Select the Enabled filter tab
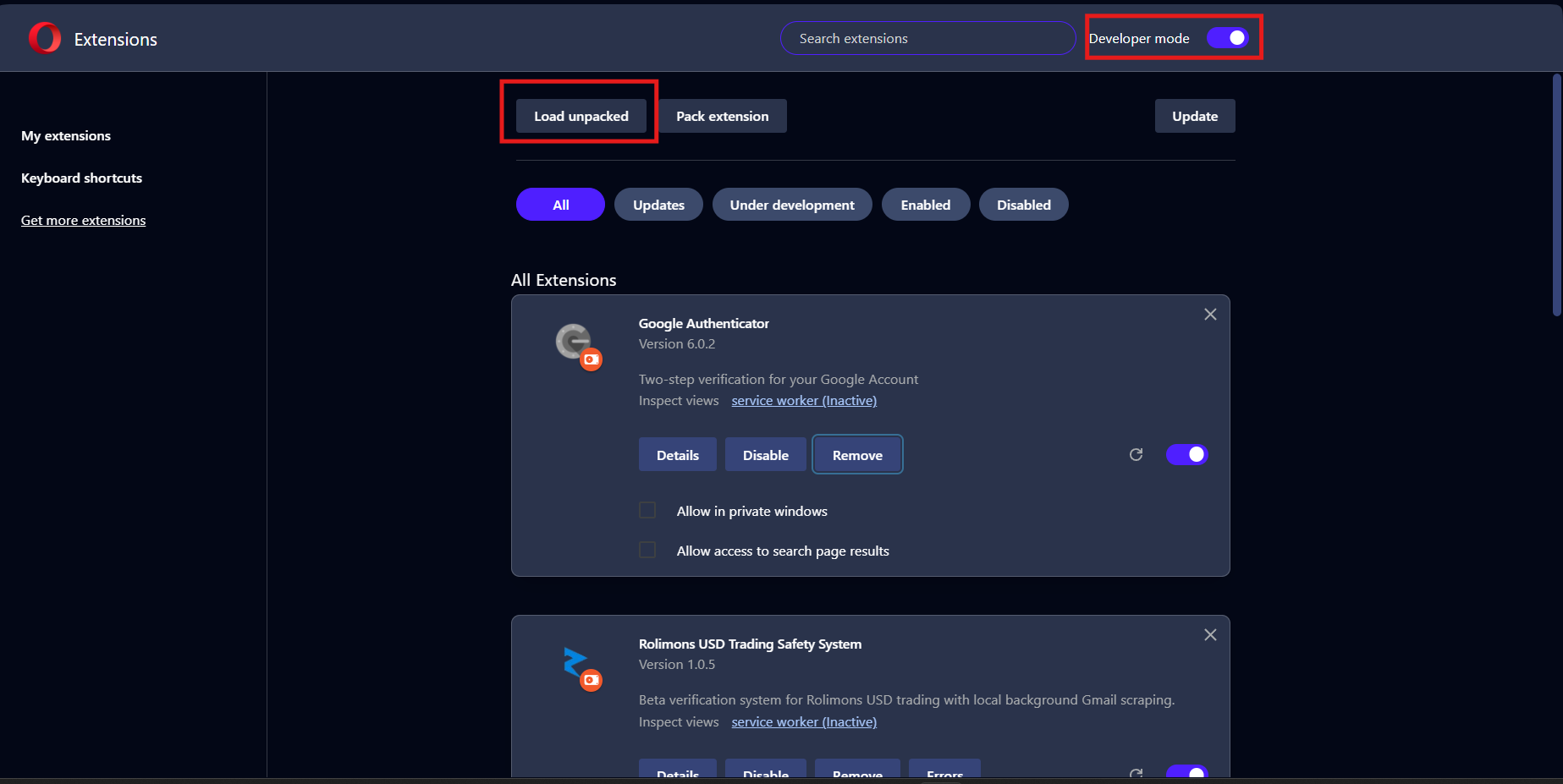This screenshot has height=784, width=1563. [926, 205]
